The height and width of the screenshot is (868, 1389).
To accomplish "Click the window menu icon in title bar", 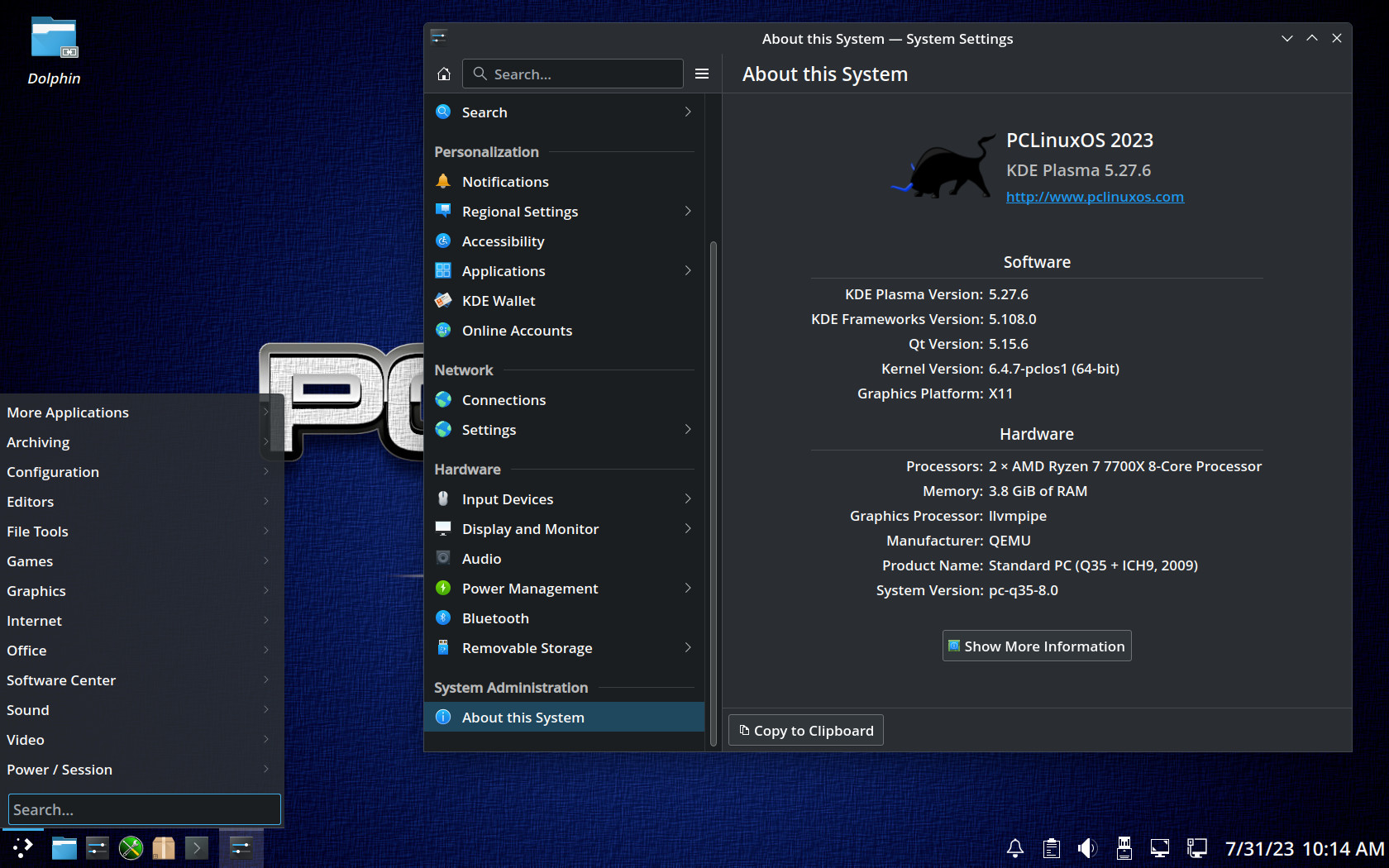I will 439,37.
